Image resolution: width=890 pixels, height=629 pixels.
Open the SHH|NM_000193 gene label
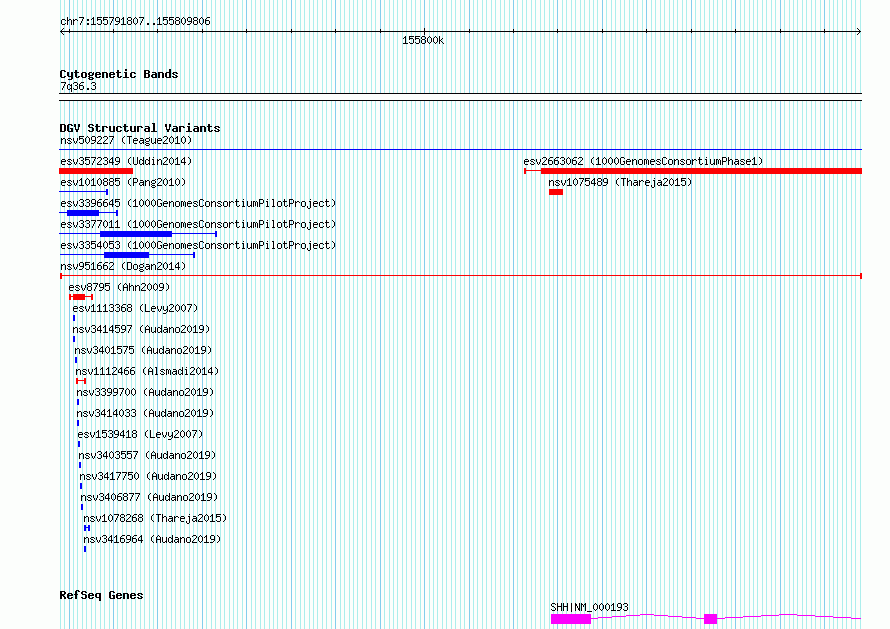[589, 607]
